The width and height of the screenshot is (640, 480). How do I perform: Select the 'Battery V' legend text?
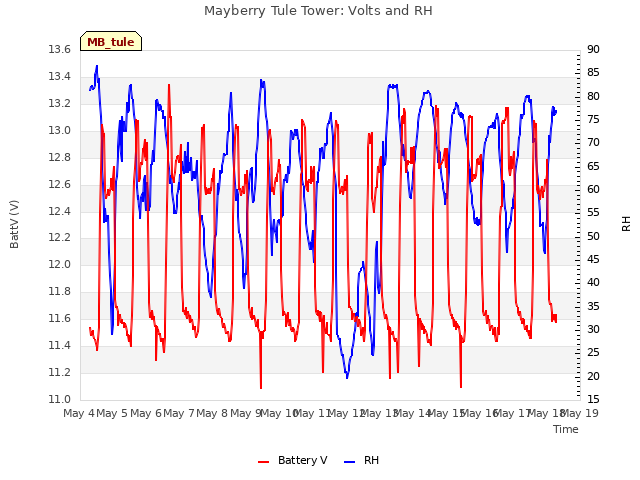(x=302, y=460)
